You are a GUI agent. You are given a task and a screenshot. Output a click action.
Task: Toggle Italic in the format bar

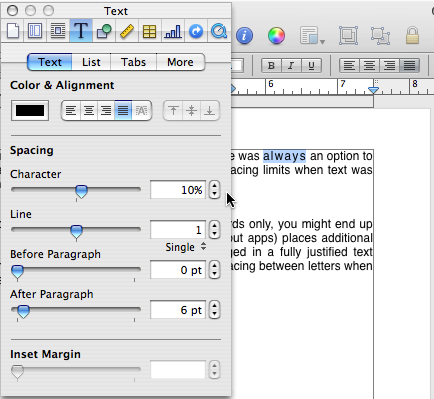(x=291, y=65)
